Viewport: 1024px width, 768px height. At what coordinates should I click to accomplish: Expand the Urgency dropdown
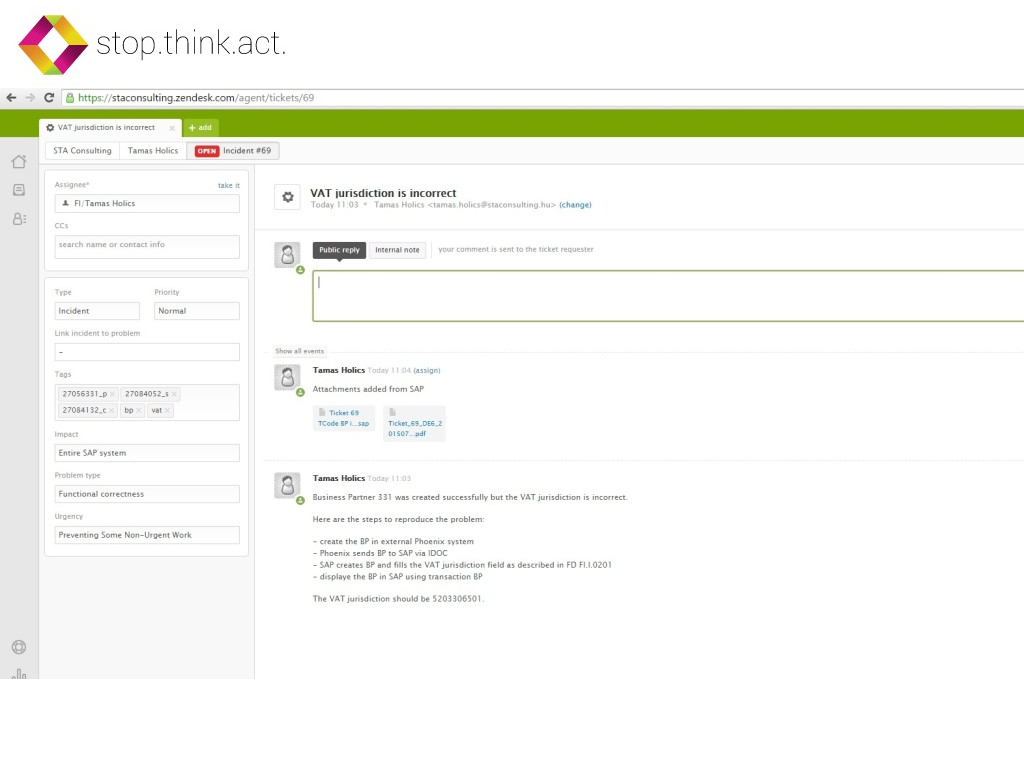click(147, 535)
